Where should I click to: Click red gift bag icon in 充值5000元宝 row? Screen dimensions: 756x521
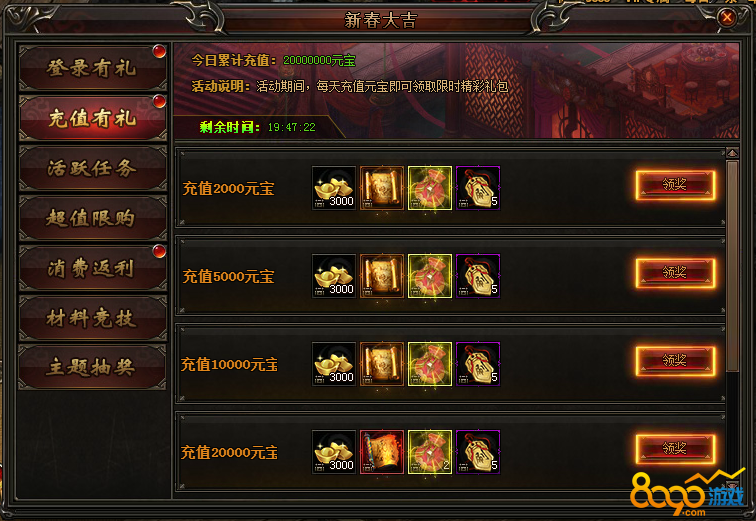430,276
